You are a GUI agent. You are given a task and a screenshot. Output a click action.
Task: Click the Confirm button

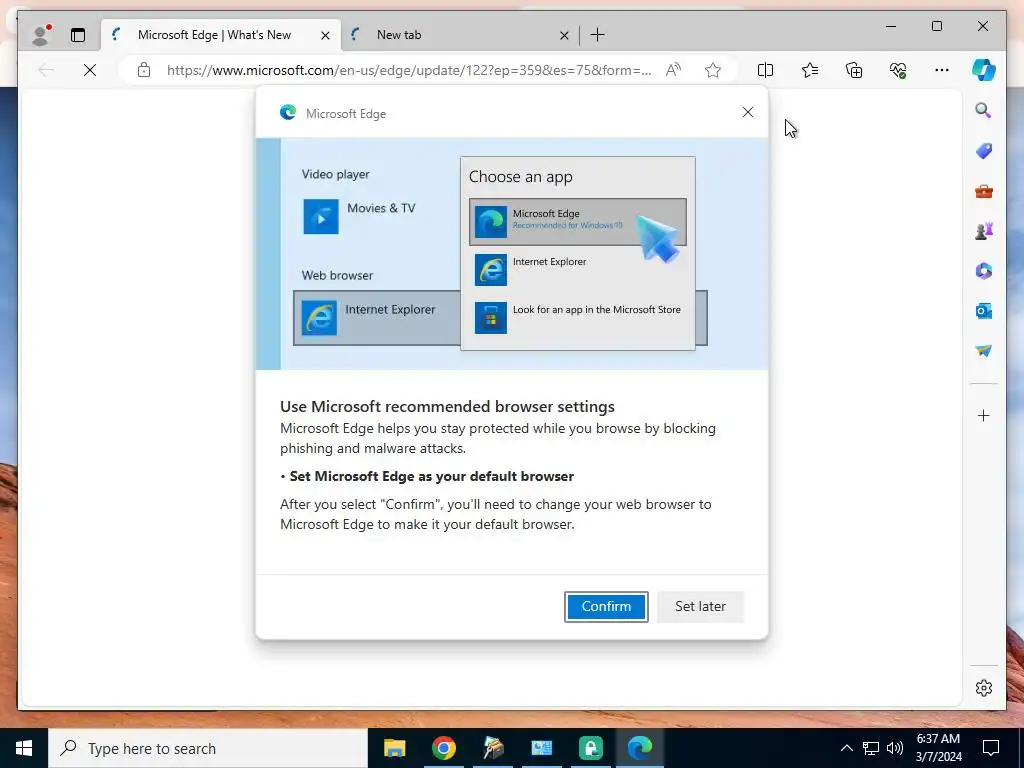pyautogui.click(x=606, y=607)
